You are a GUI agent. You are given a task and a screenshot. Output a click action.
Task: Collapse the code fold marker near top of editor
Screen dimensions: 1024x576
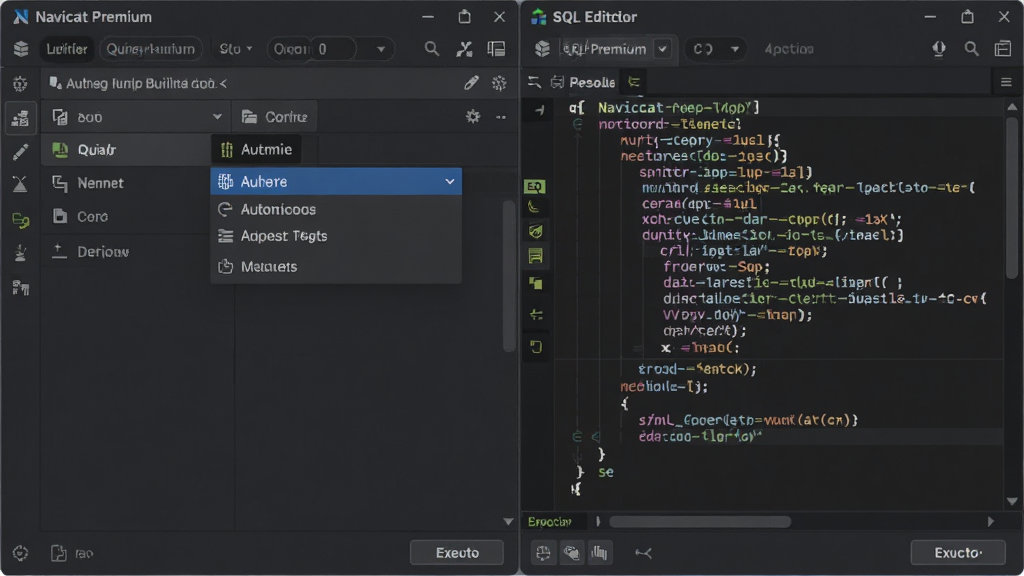[x=577, y=123]
